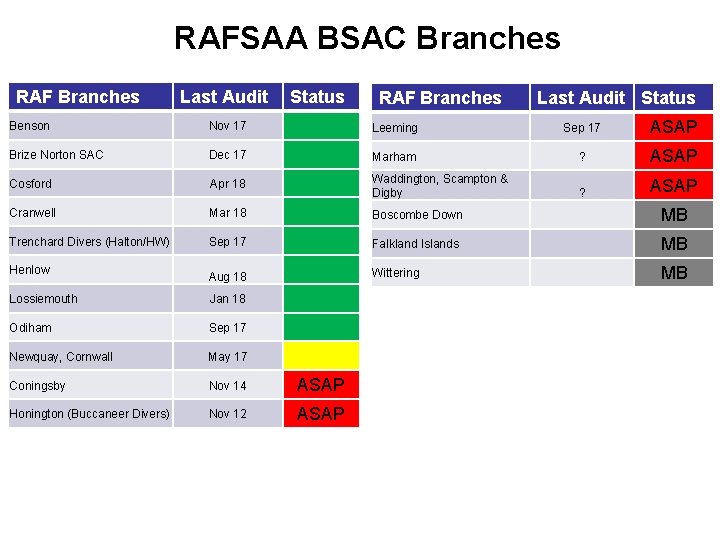The image size is (720, 540).
Task: Click Honington (Buccaneer Divers) cell
Action: click(90, 414)
